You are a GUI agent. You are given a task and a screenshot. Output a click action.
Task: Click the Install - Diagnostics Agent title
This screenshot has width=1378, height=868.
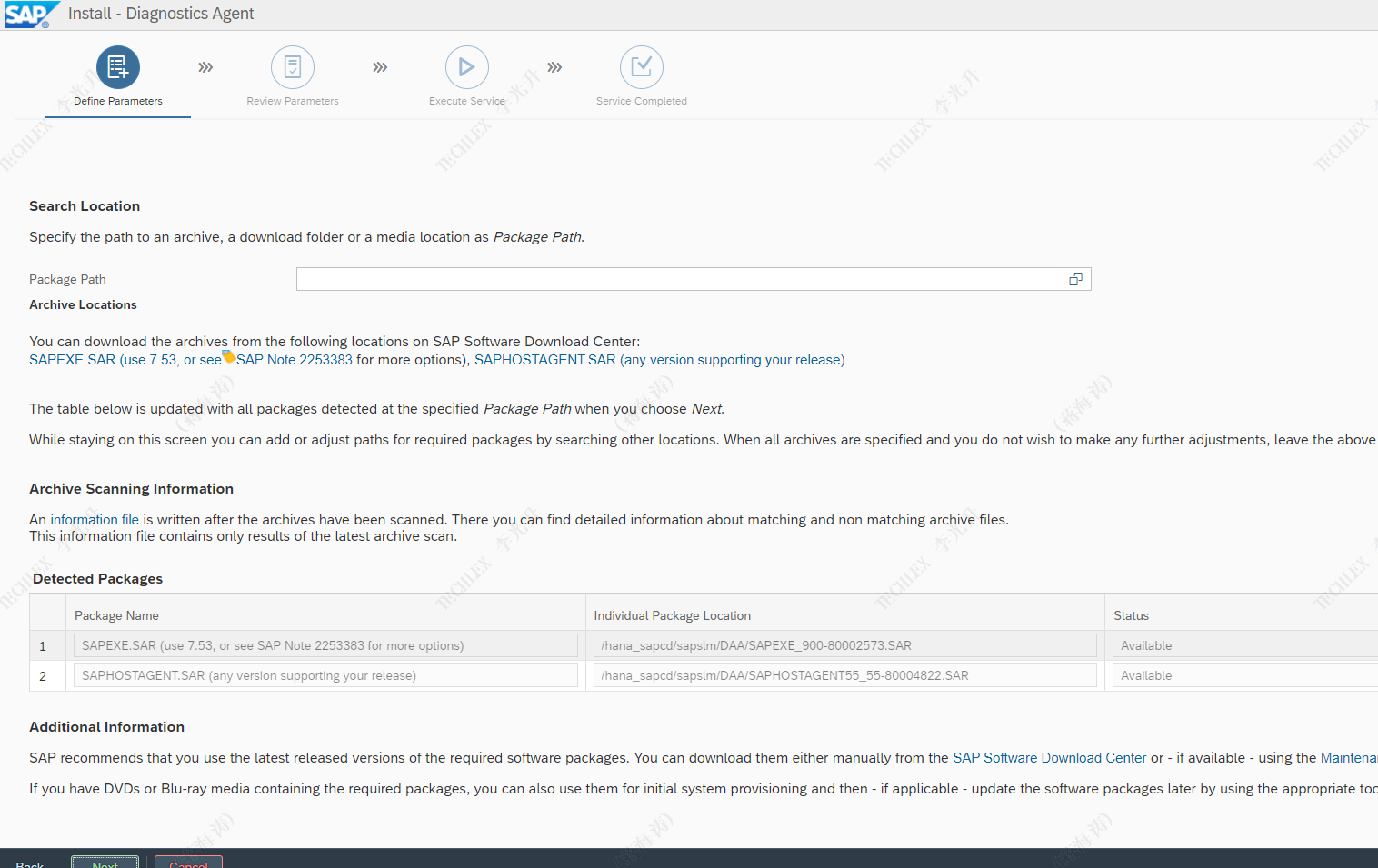pyautogui.click(x=161, y=14)
